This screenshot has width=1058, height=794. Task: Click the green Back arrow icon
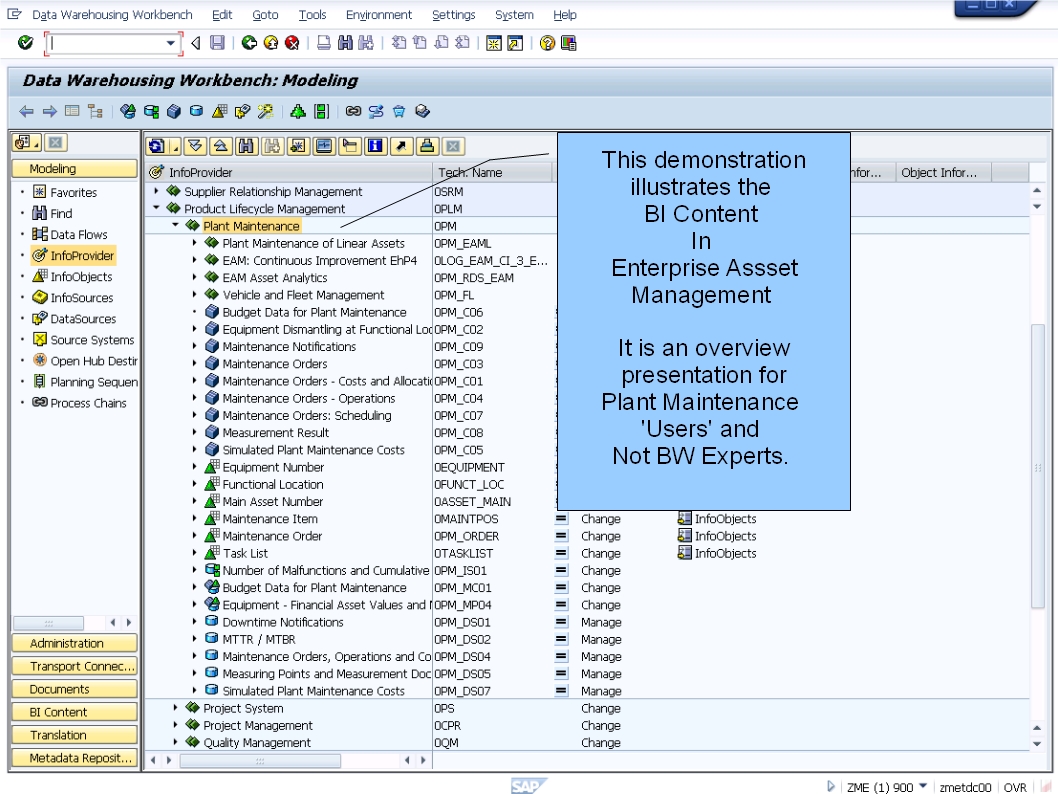(x=249, y=43)
